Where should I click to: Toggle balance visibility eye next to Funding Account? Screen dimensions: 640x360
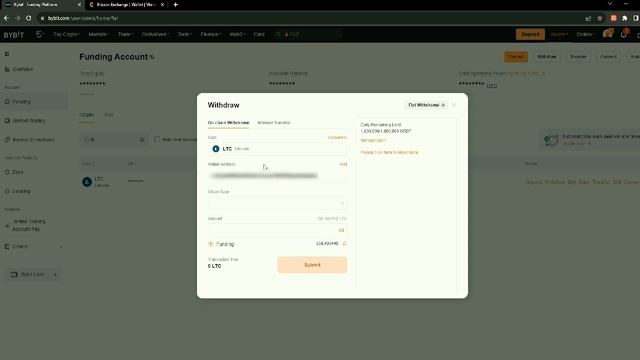pyautogui.click(x=152, y=57)
